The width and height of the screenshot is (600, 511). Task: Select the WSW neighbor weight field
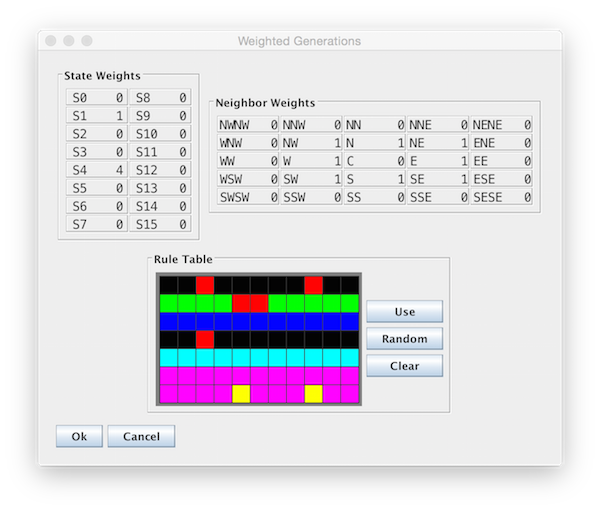248,179
